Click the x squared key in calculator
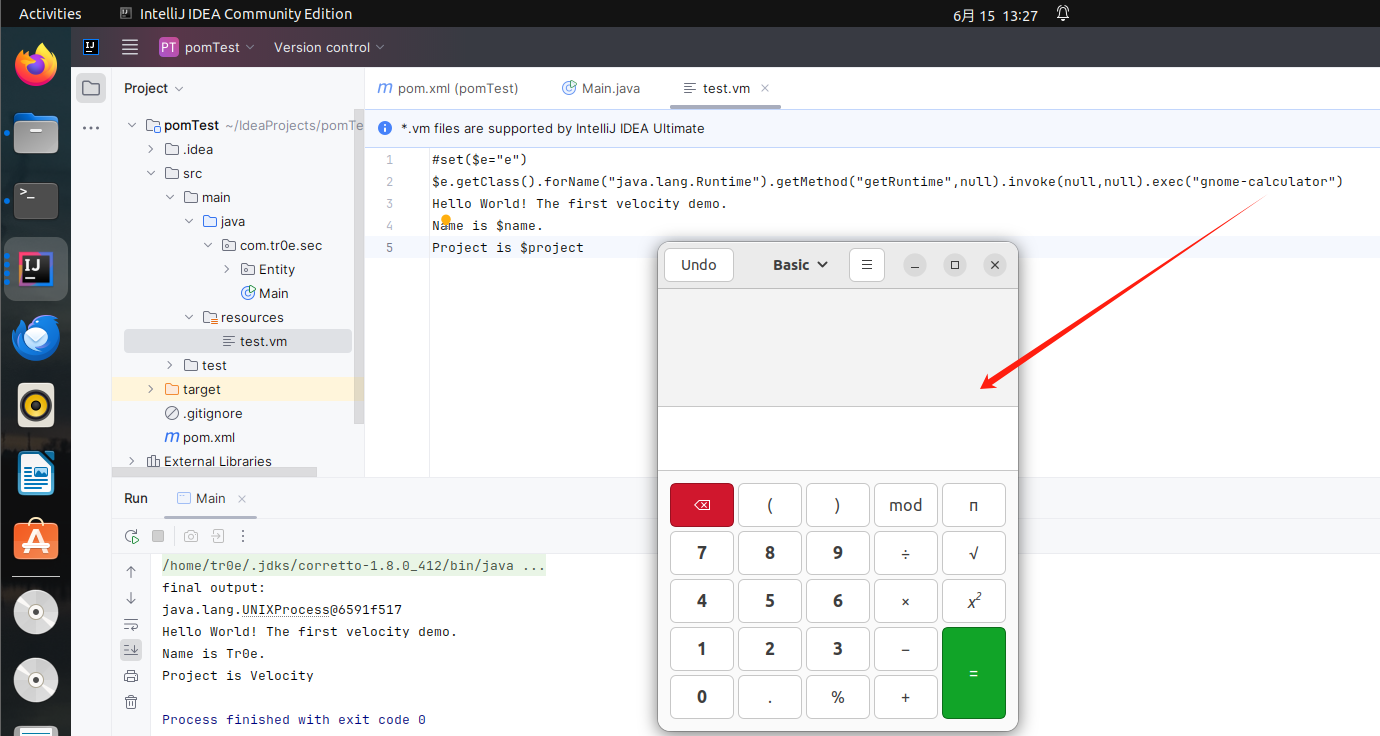 click(974, 601)
